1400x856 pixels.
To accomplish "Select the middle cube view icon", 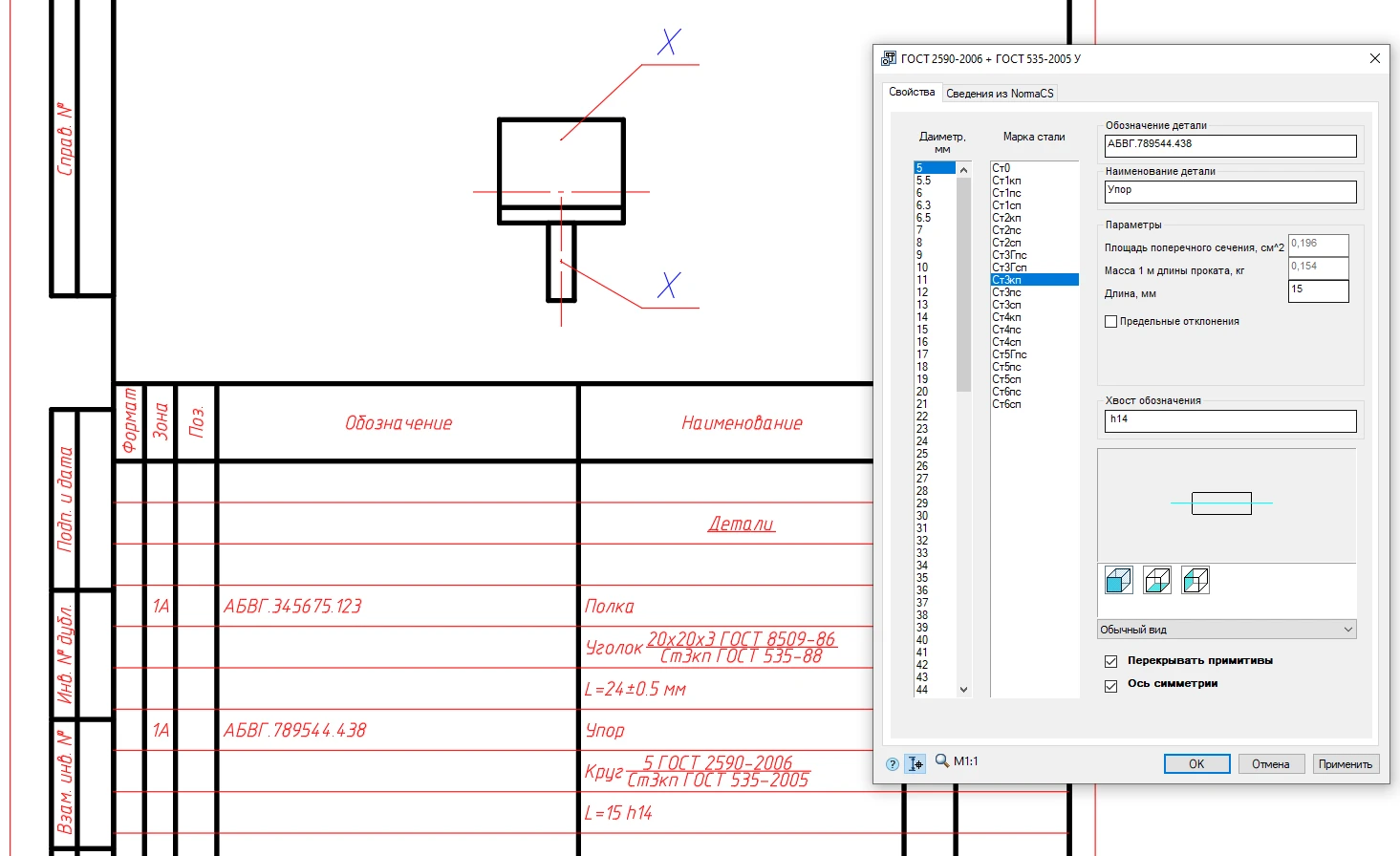I will click(1157, 580).
